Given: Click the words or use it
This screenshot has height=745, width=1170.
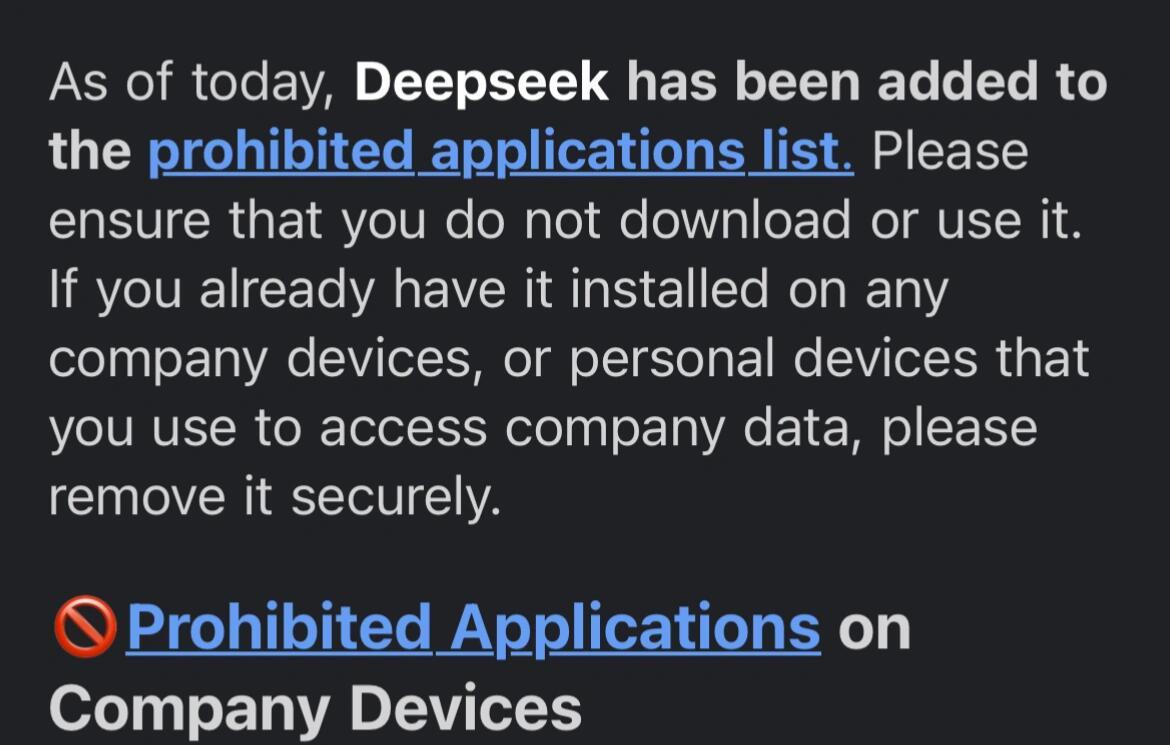Looking at the screenshot, I should (x=976, y=221).
